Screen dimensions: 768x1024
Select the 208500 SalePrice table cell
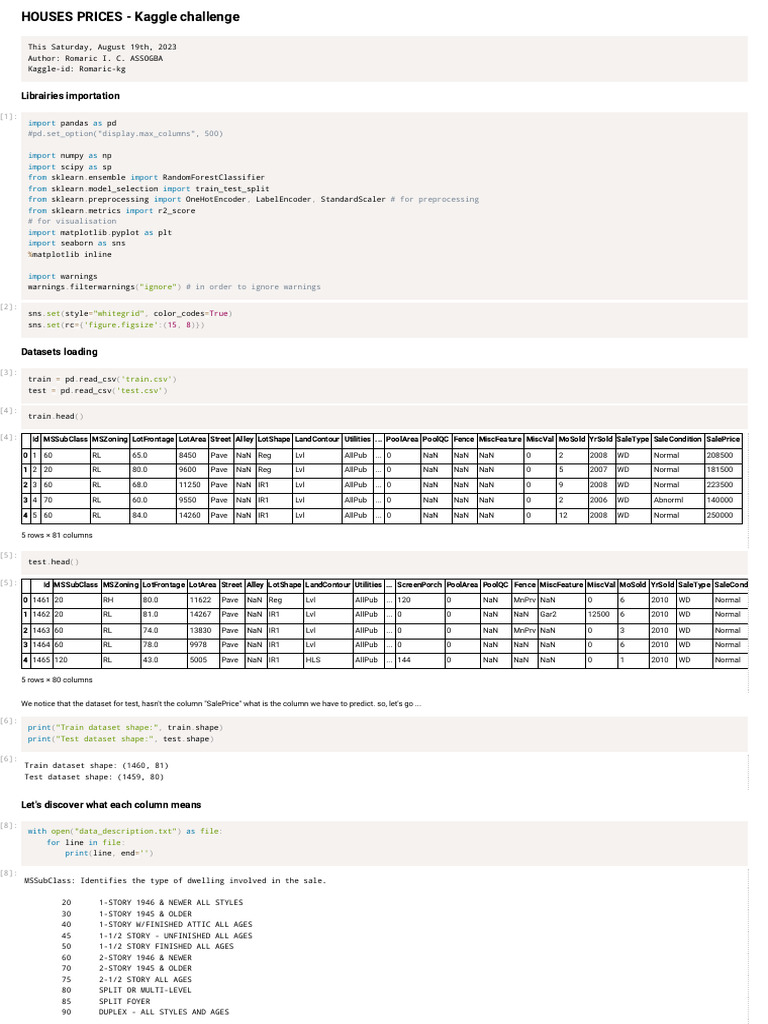pos(720,455)
